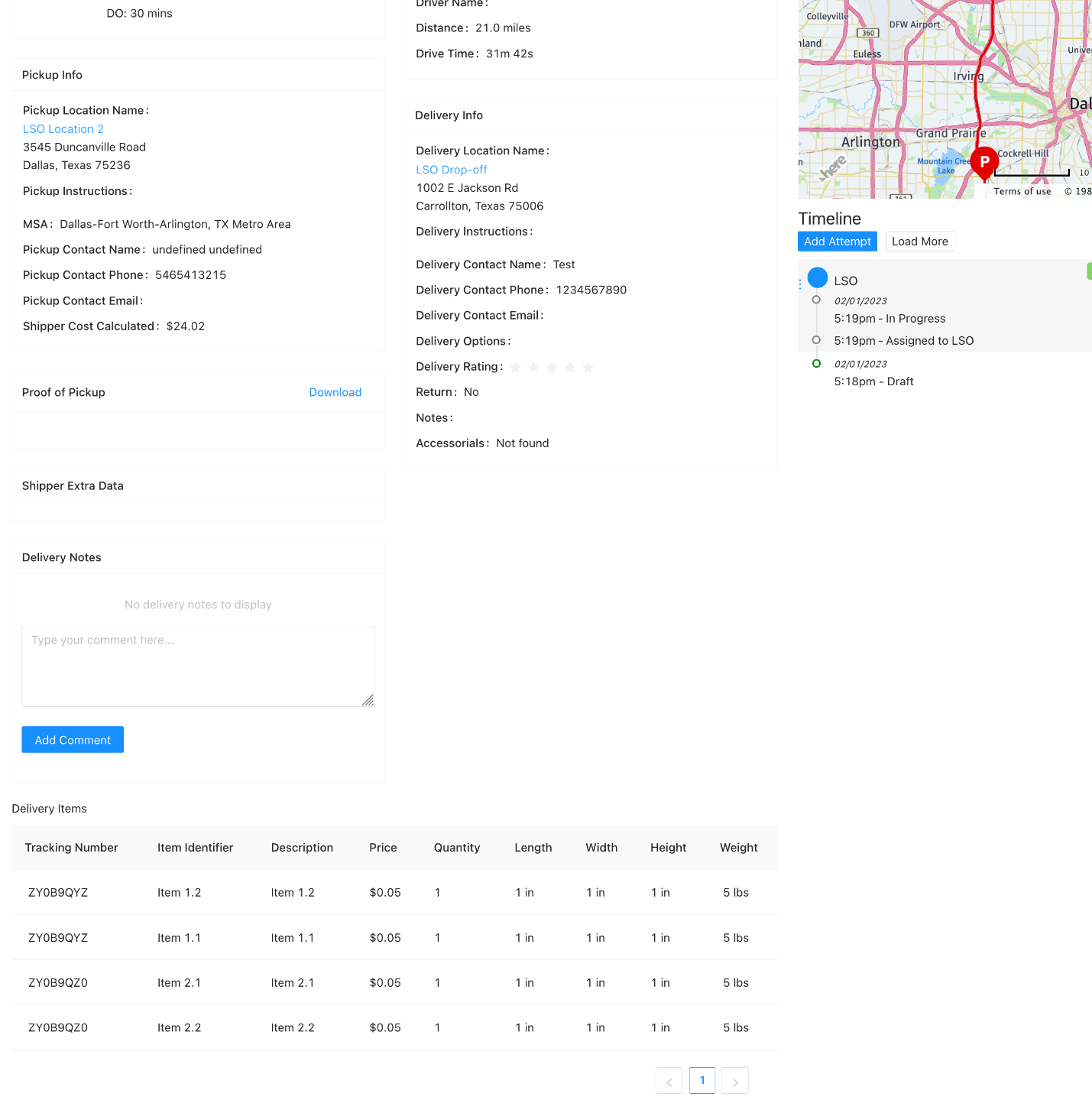Click the red P pickup marker on map
1092x1100 pixels.
pyautogui.click(x=984, y=162)
